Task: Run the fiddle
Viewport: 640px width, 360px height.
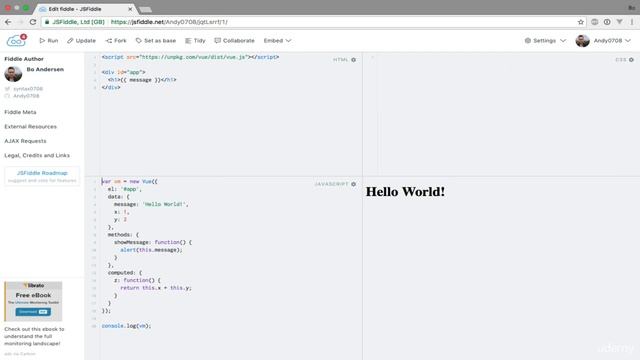Action: click(x=49, y=41)
